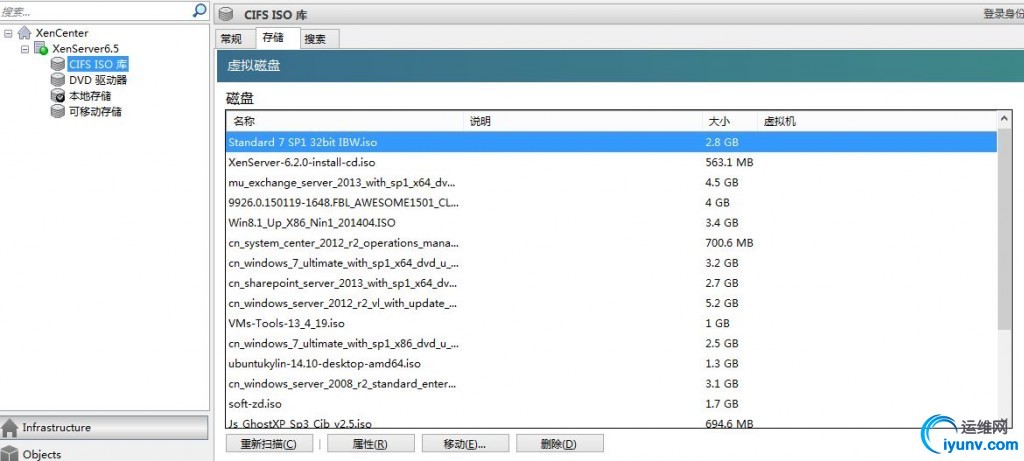
Task: Select ubuntukylin-14.10-desktop-amd64.iso row
Action: point(611,364)
